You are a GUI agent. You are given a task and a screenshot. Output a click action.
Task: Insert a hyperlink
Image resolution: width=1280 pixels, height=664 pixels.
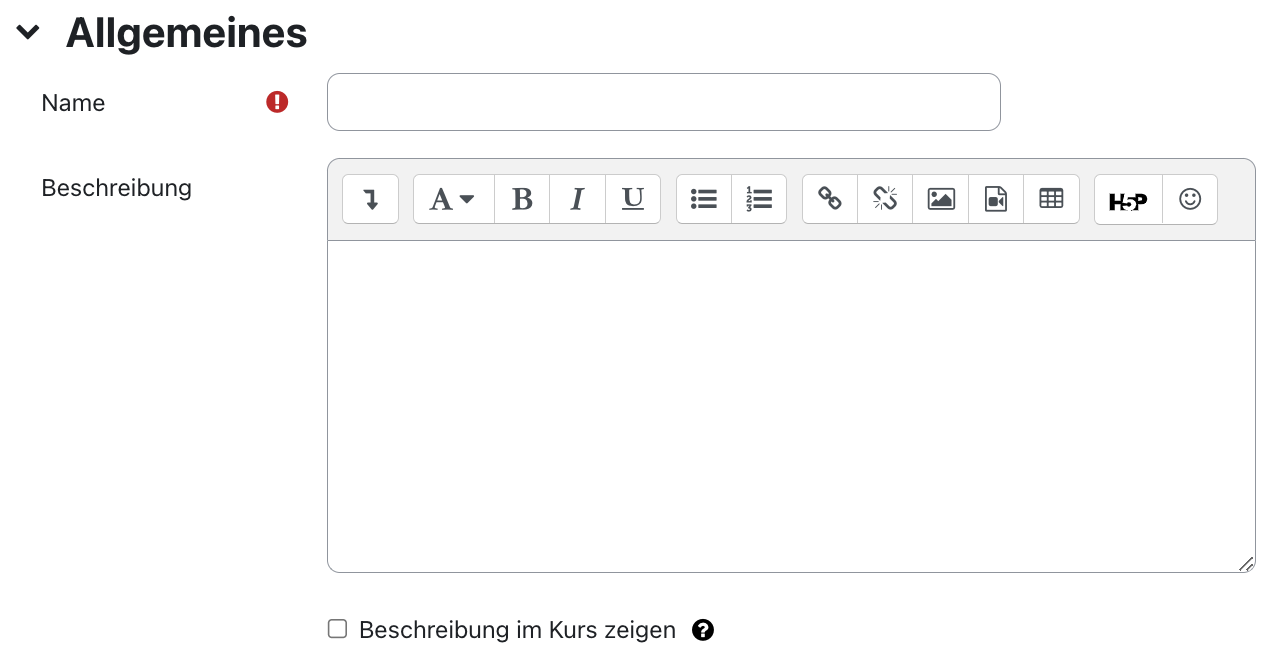click(x=829, y=199)
